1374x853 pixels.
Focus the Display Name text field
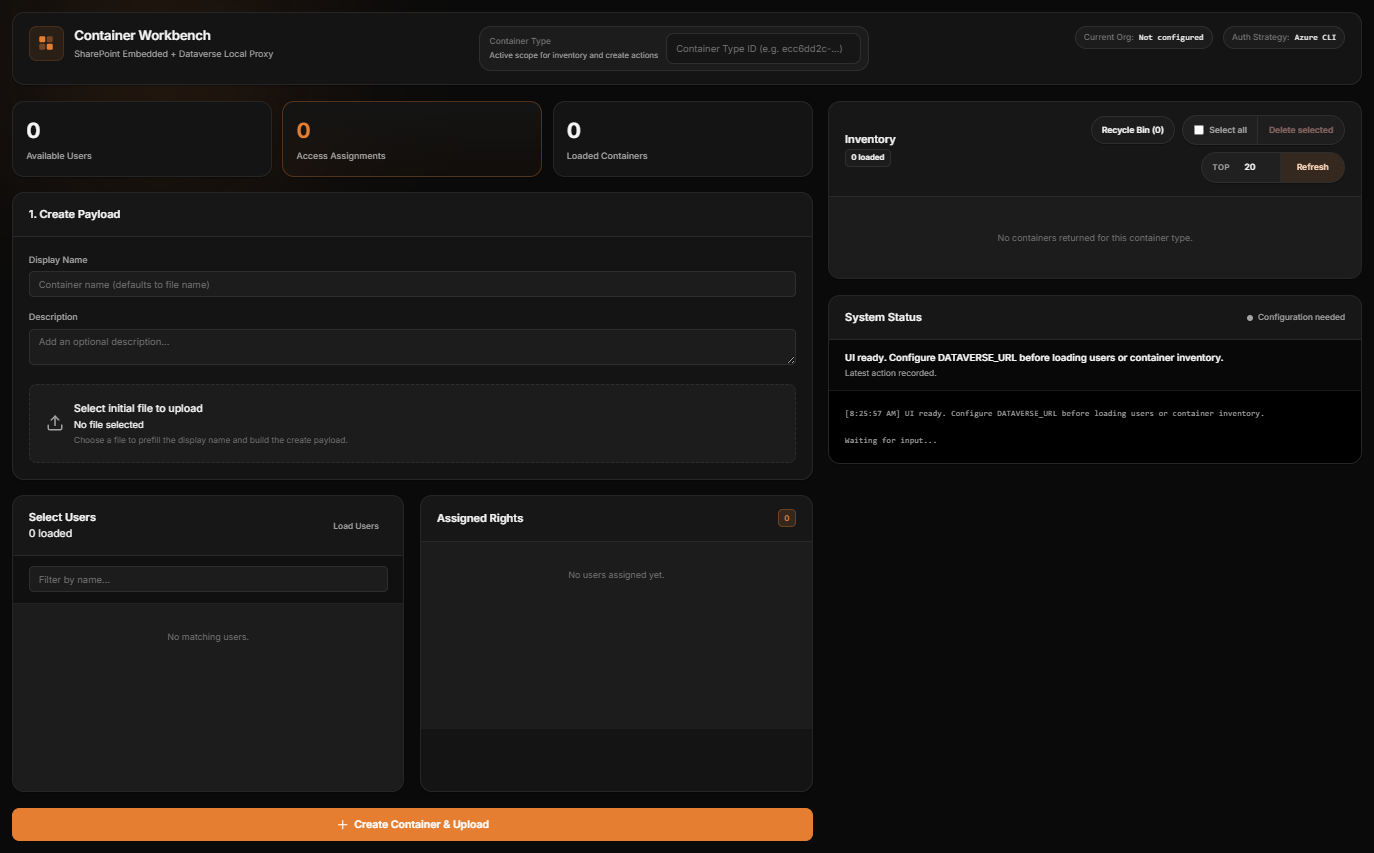pos(412,284)
